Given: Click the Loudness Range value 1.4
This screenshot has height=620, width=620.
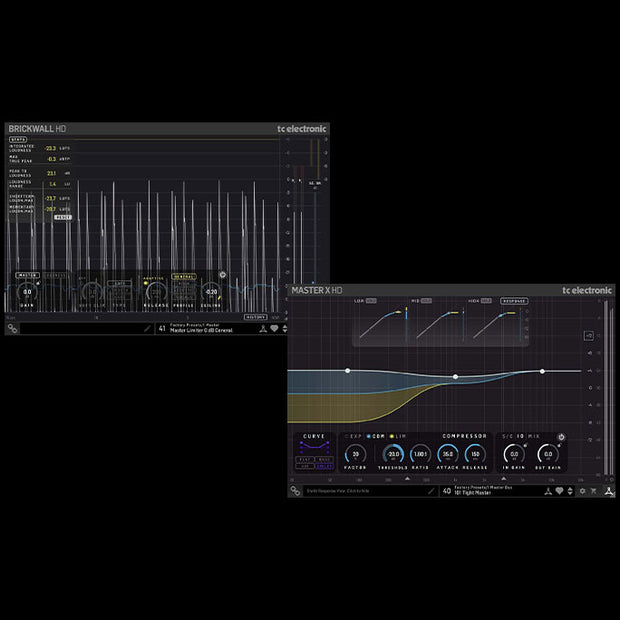Looking at the screenshot, I should coord(53,184).
